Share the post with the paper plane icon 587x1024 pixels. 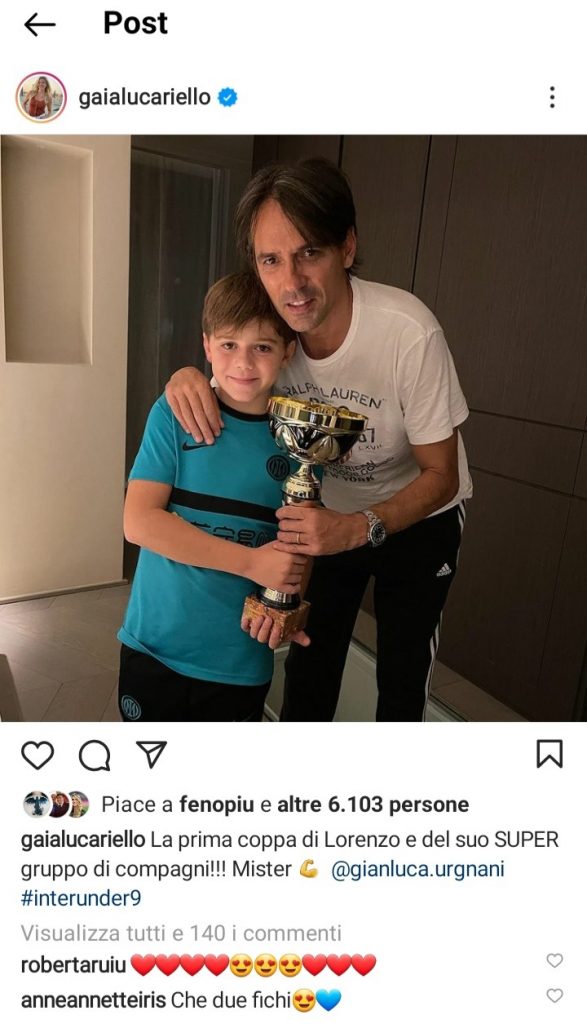click(x=151, y=754)
